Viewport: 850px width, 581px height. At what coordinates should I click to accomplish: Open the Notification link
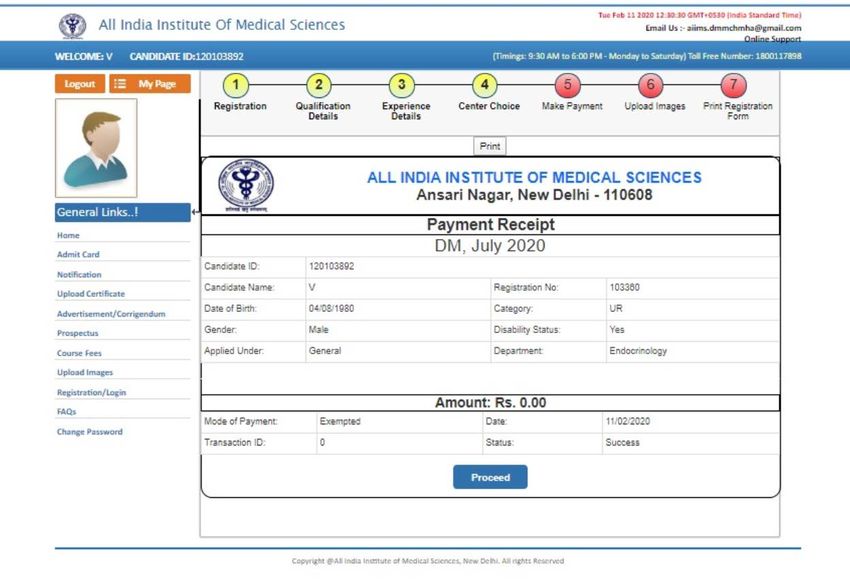tap(79, 274)
